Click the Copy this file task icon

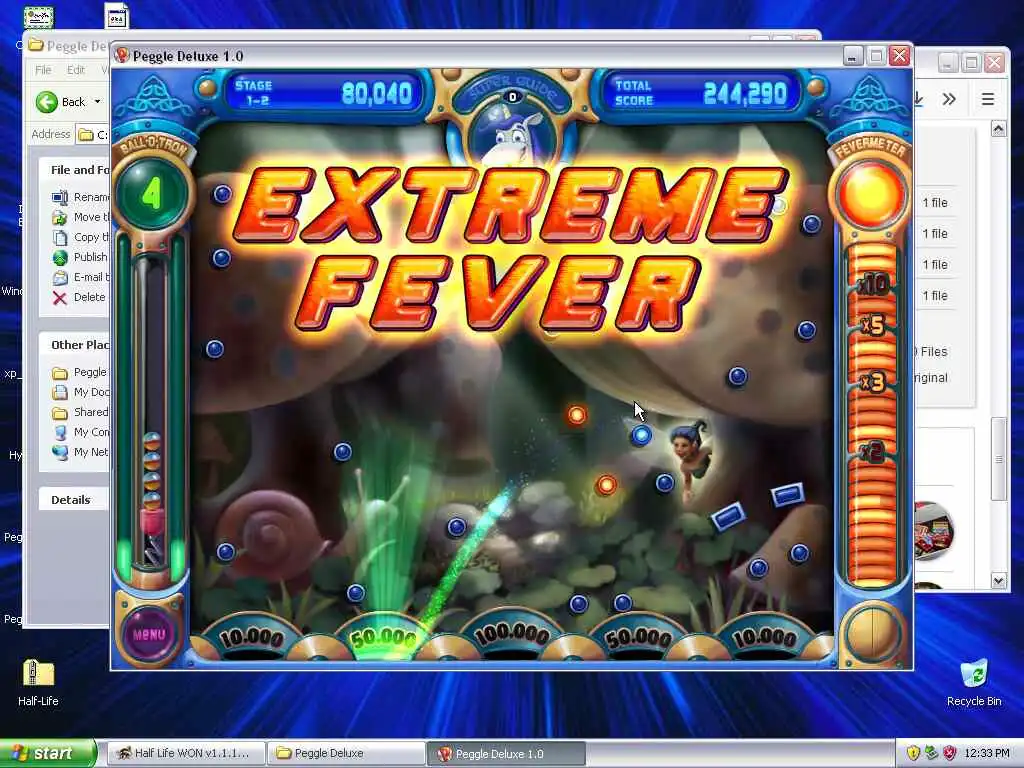pyautogui.click(x=60, y=237)
